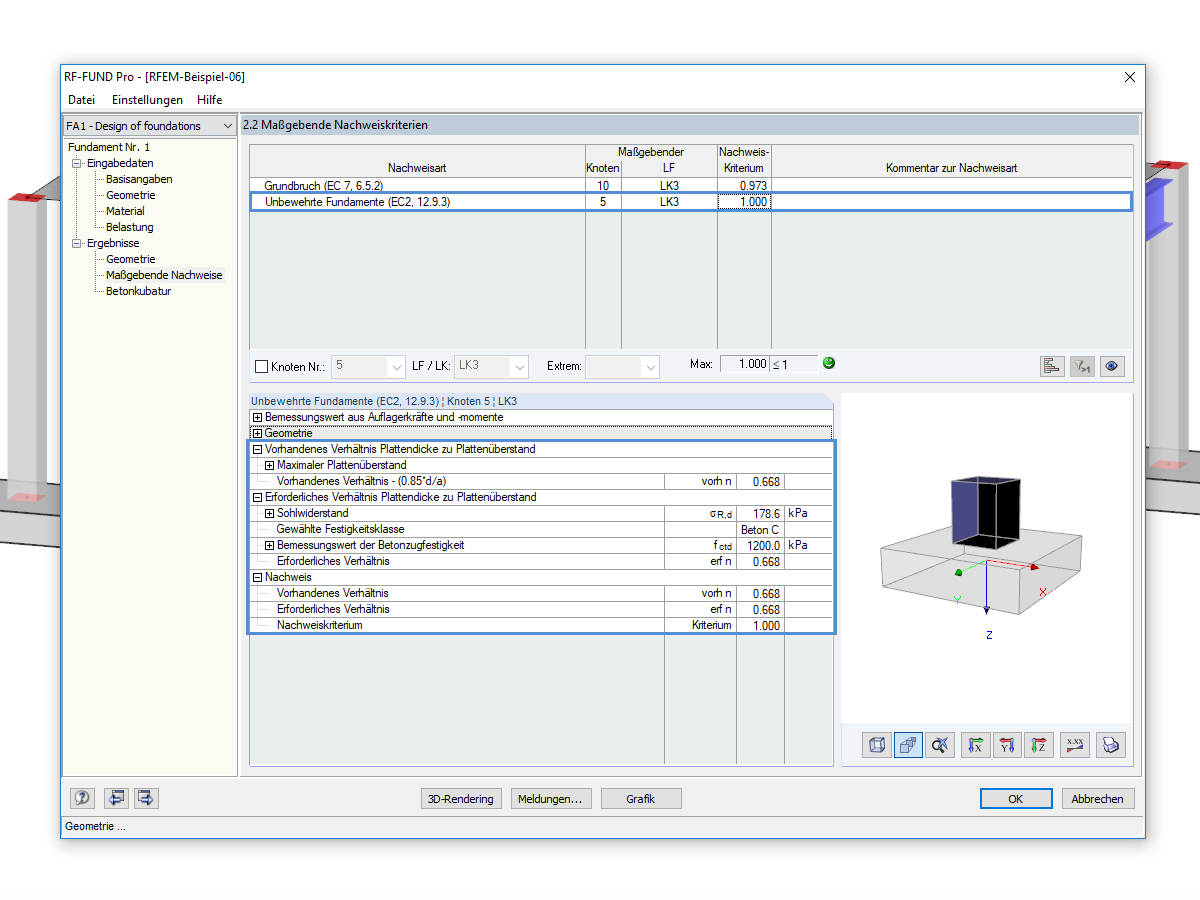1200x900 pixels.
Task: Click the Kommentar cell of Unbewehrte Fundamente row
Action: coord(951,202)
